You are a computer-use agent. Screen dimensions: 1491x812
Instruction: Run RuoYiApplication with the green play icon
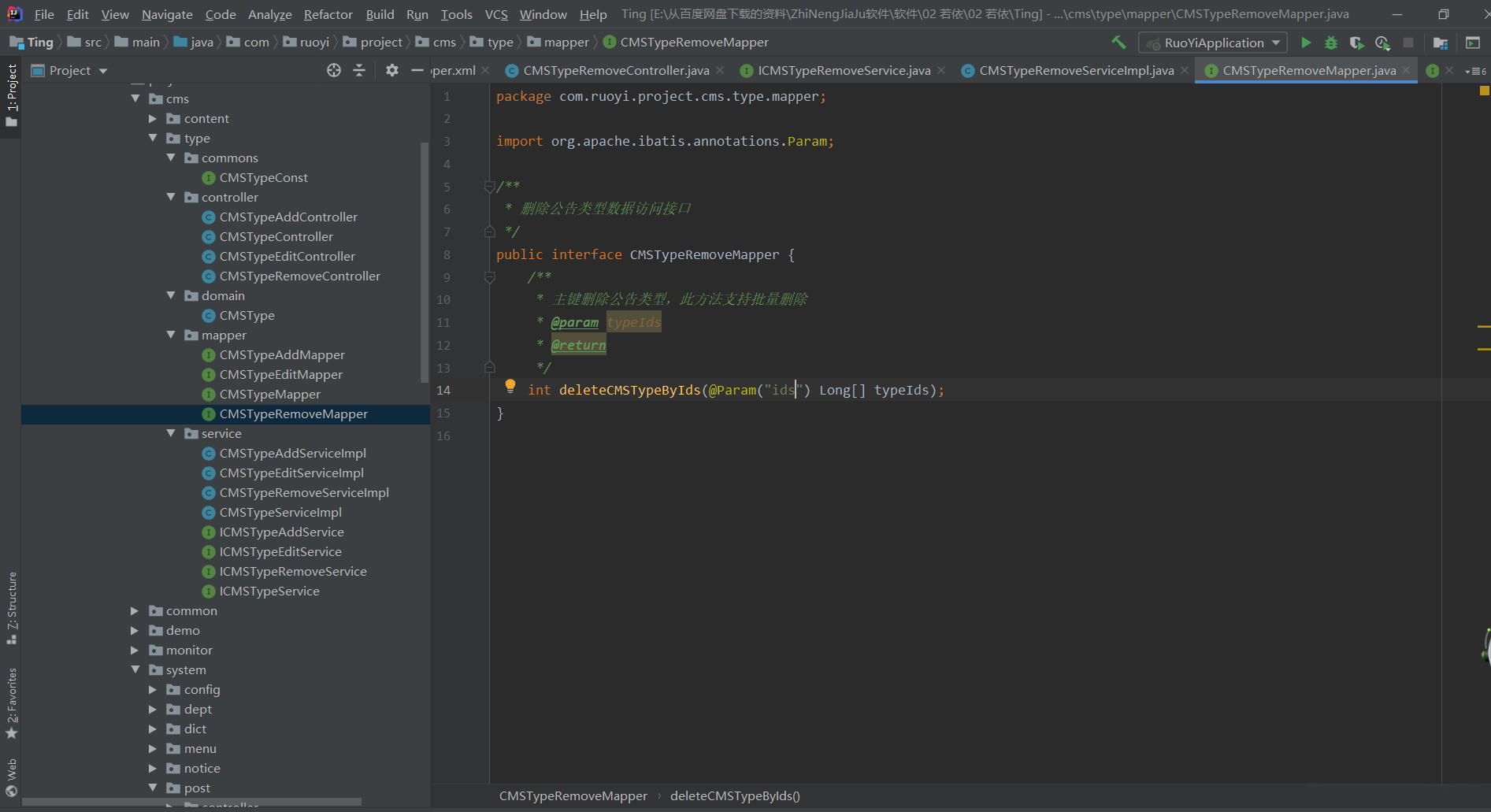[1306, 43]
